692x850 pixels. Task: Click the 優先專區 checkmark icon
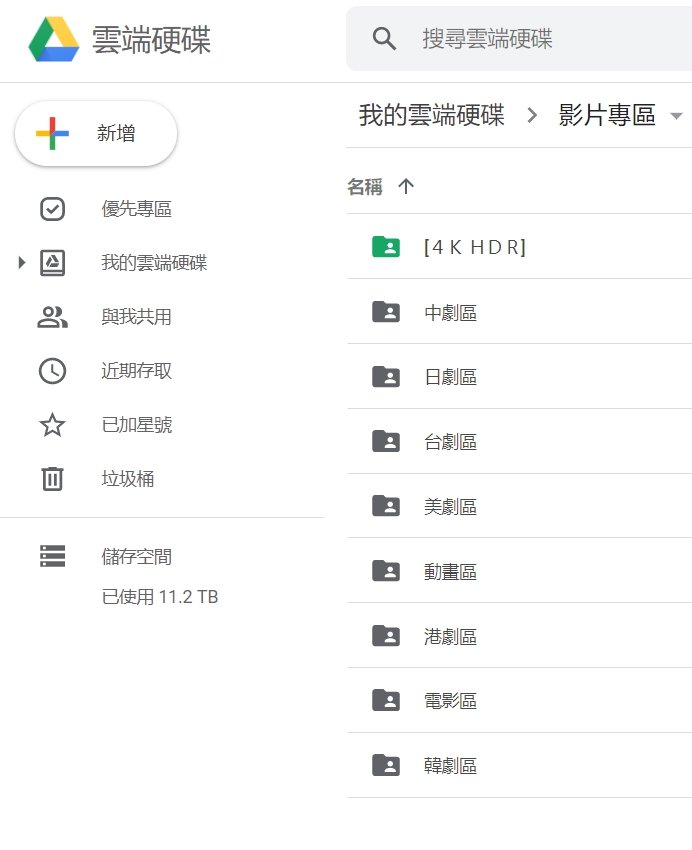click(52, 209)
